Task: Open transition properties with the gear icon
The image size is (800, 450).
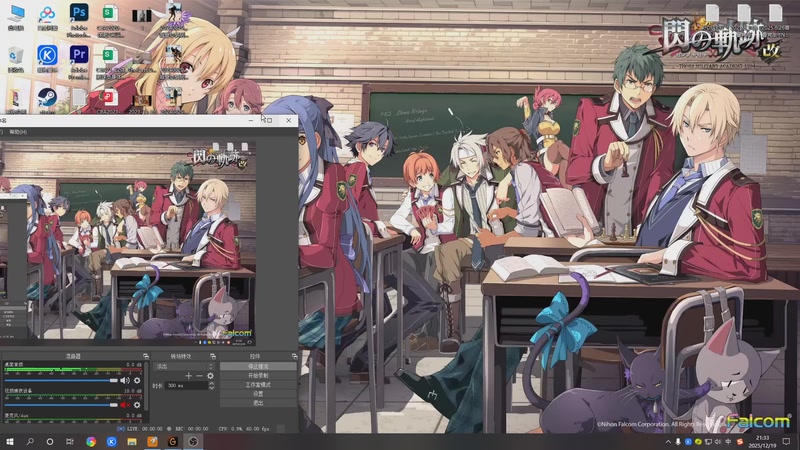Action: [x=210, y=376]
